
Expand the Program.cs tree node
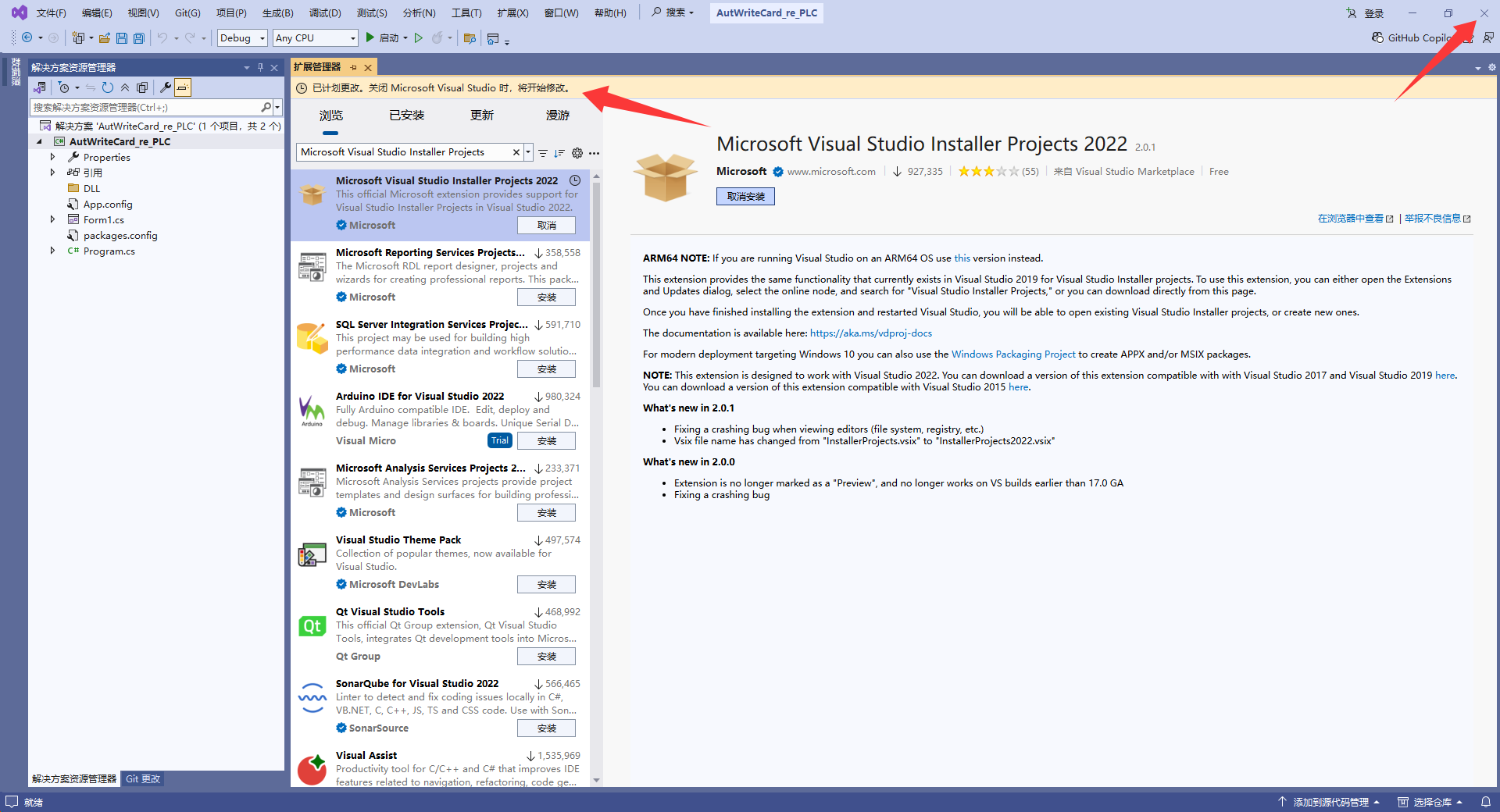(x=52, y=251)
